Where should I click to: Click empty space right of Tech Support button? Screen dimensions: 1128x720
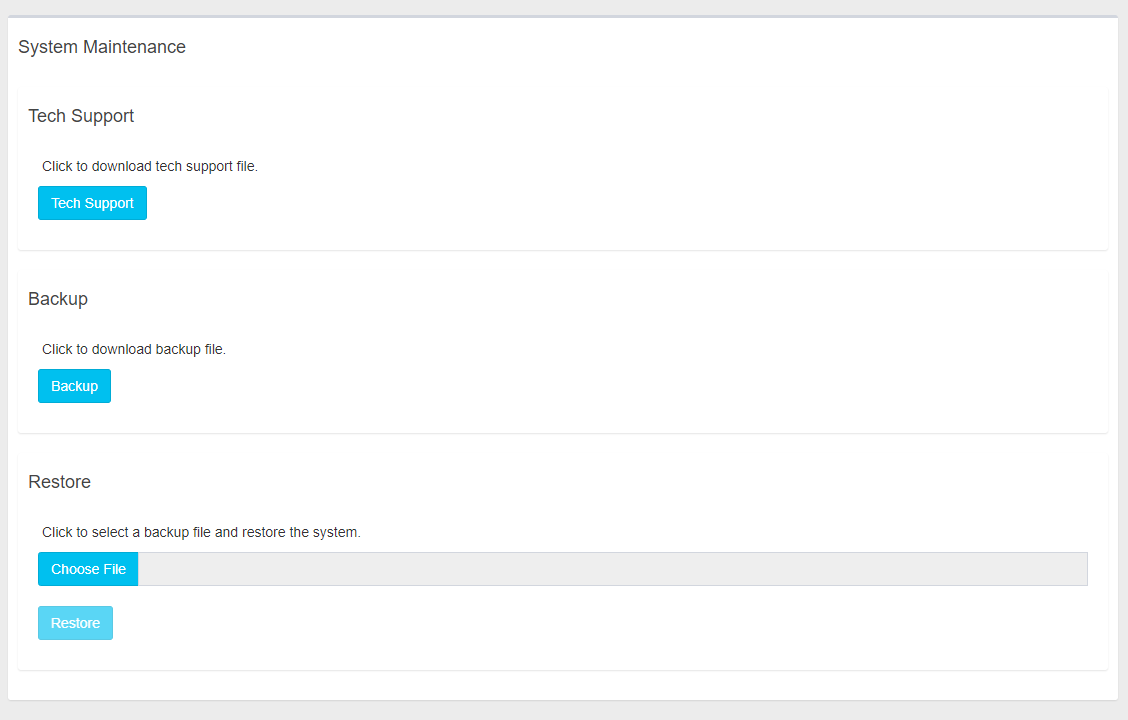(x=600, y=203)
